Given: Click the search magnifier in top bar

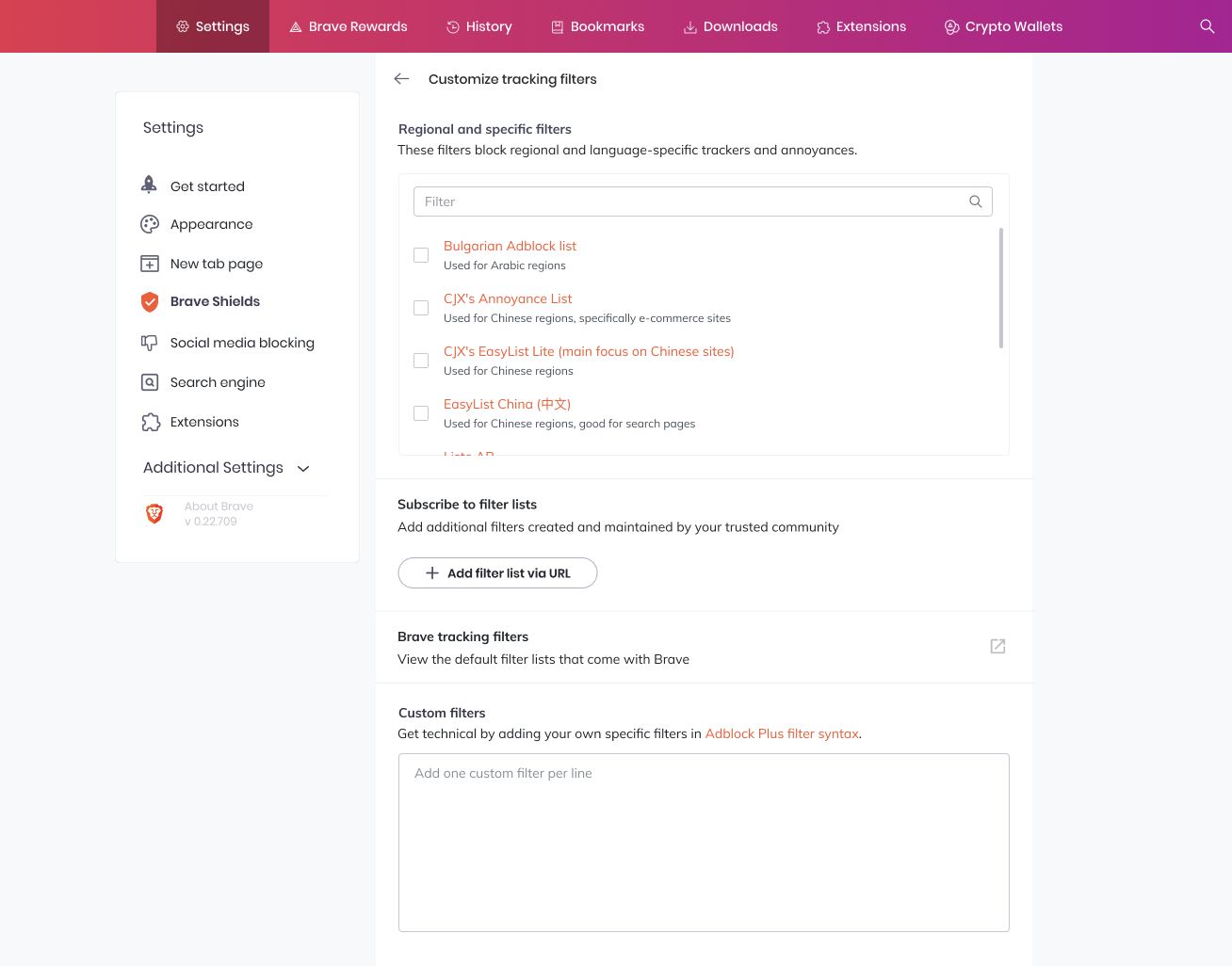Looking at the screenshot, I should (1207, 26).
